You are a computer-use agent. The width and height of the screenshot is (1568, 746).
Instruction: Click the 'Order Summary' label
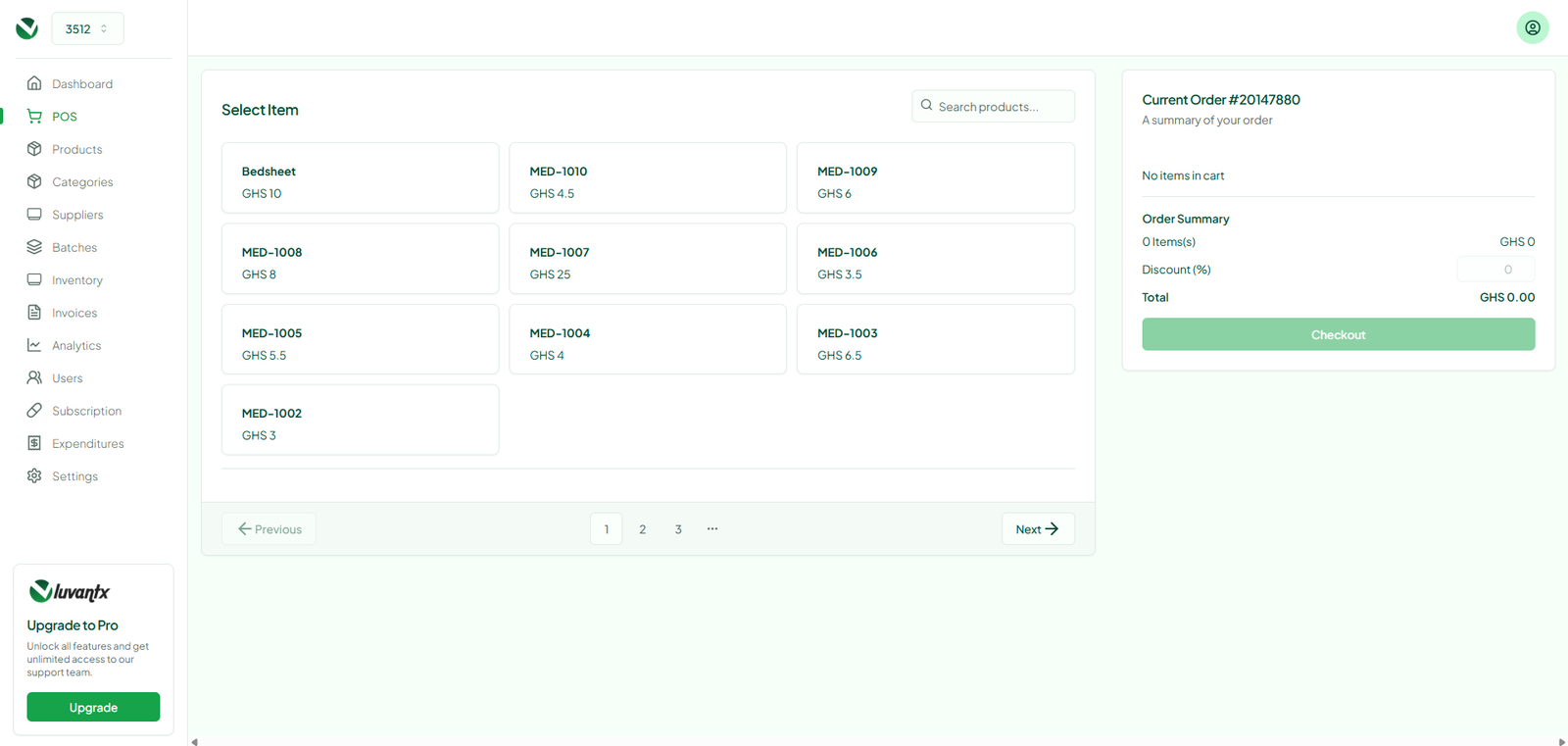[x=1185, y=219]
